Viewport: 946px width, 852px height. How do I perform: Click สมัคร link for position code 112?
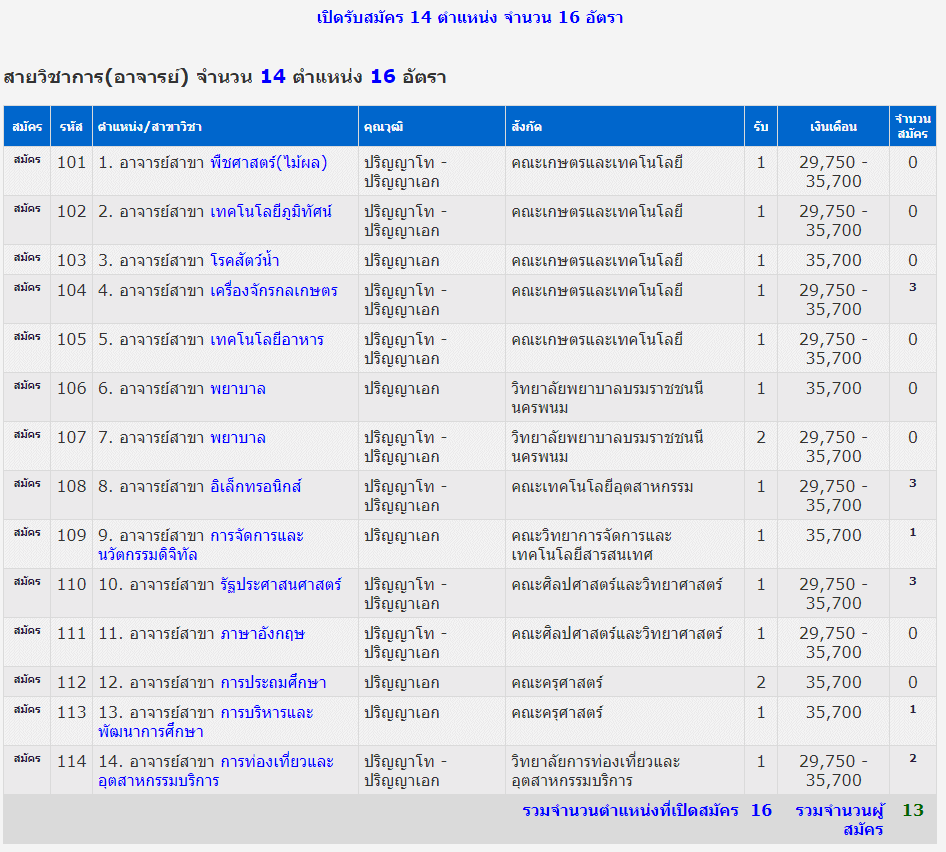[x=27, y=680]
